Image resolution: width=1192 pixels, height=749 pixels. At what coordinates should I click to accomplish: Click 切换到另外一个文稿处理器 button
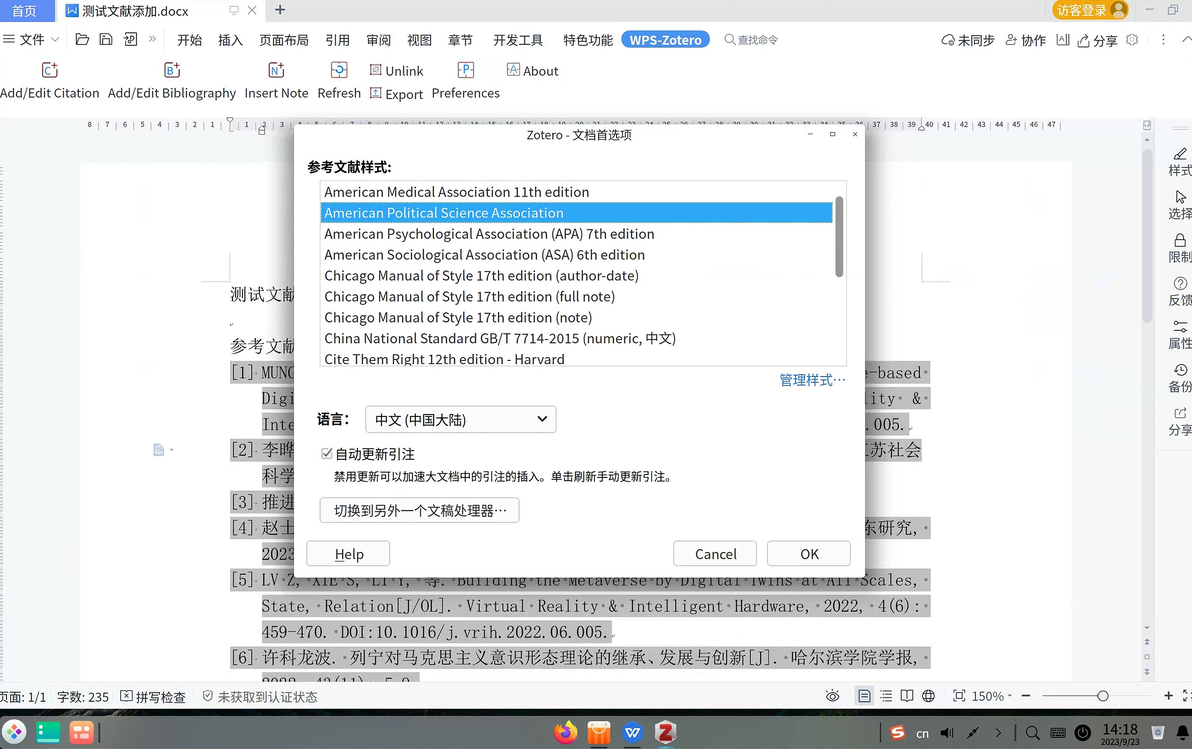click(420, 510)
